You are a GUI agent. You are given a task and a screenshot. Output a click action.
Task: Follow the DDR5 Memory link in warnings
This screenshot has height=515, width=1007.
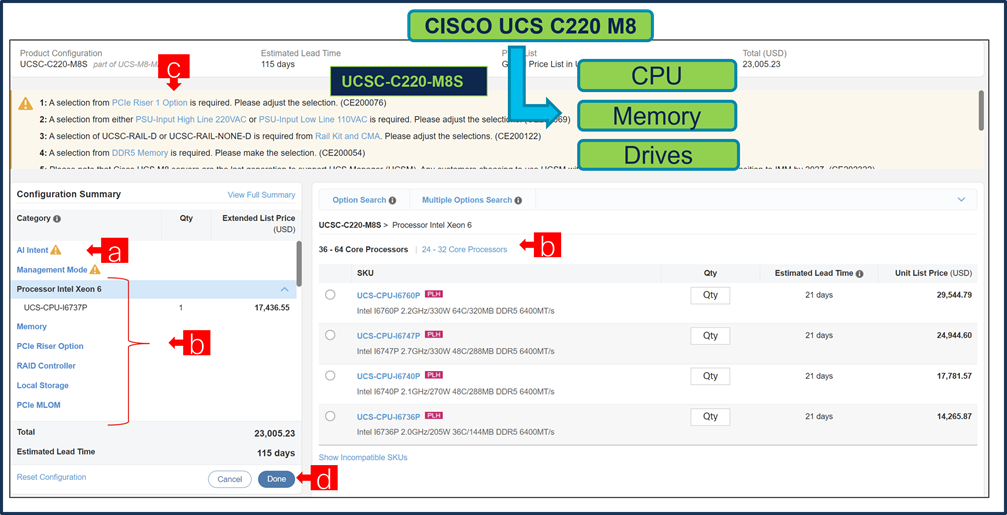click(x=142, y=153)
